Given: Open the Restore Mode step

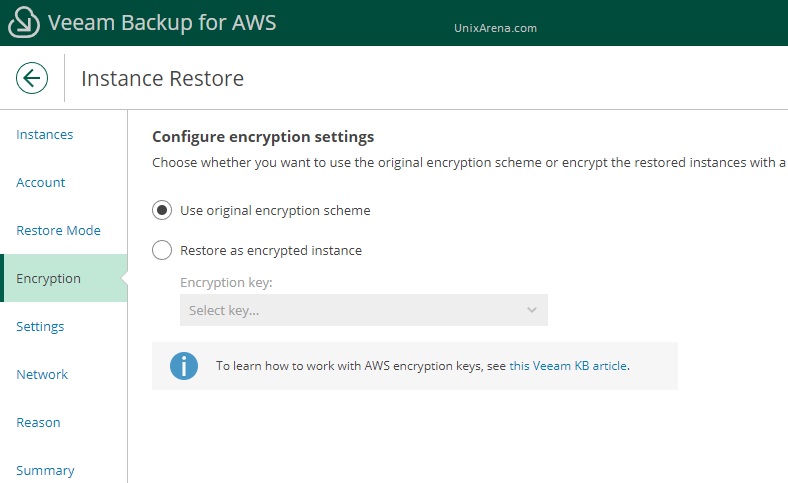Looking at the screenshot, I should 58,230.
